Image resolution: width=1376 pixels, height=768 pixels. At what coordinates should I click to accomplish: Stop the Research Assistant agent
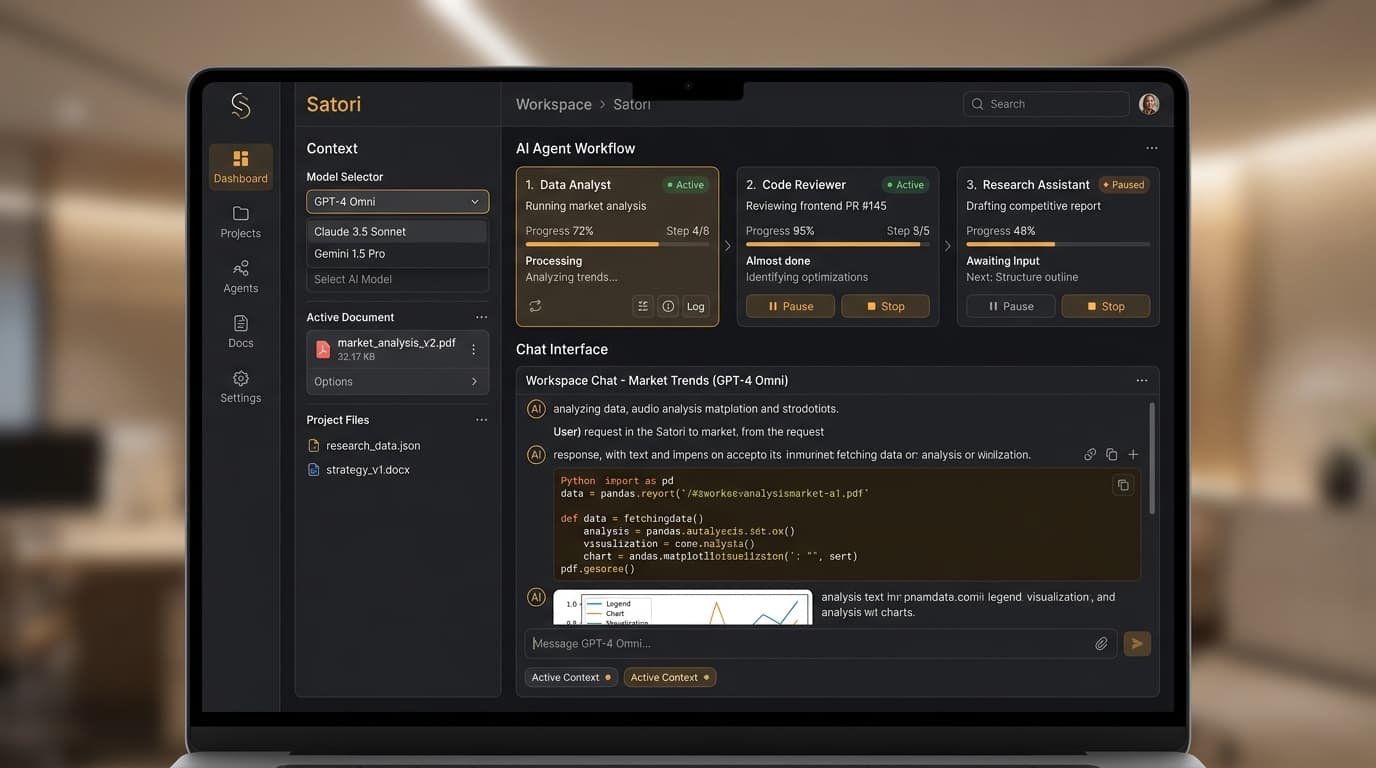click(x=1105, y=306)
